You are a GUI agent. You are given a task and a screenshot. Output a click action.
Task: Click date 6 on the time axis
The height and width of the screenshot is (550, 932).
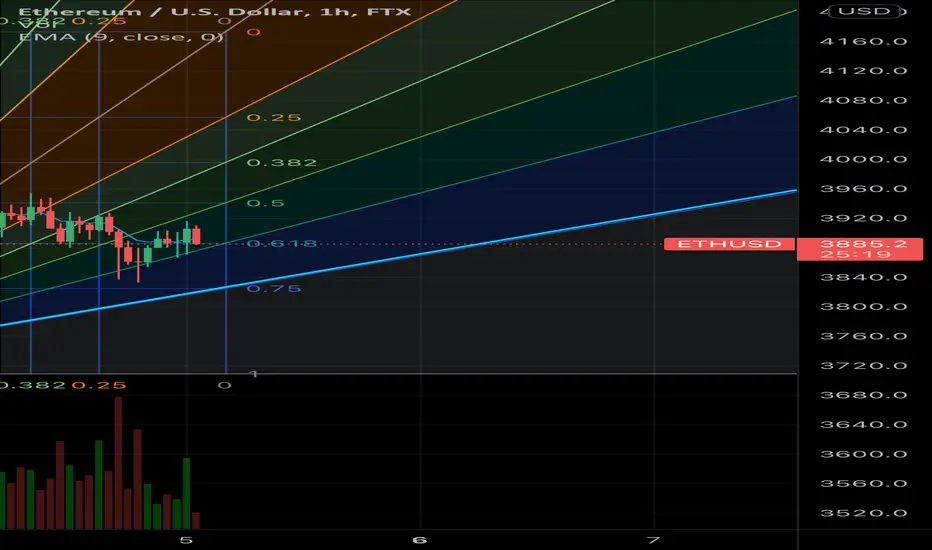[420, 540]
